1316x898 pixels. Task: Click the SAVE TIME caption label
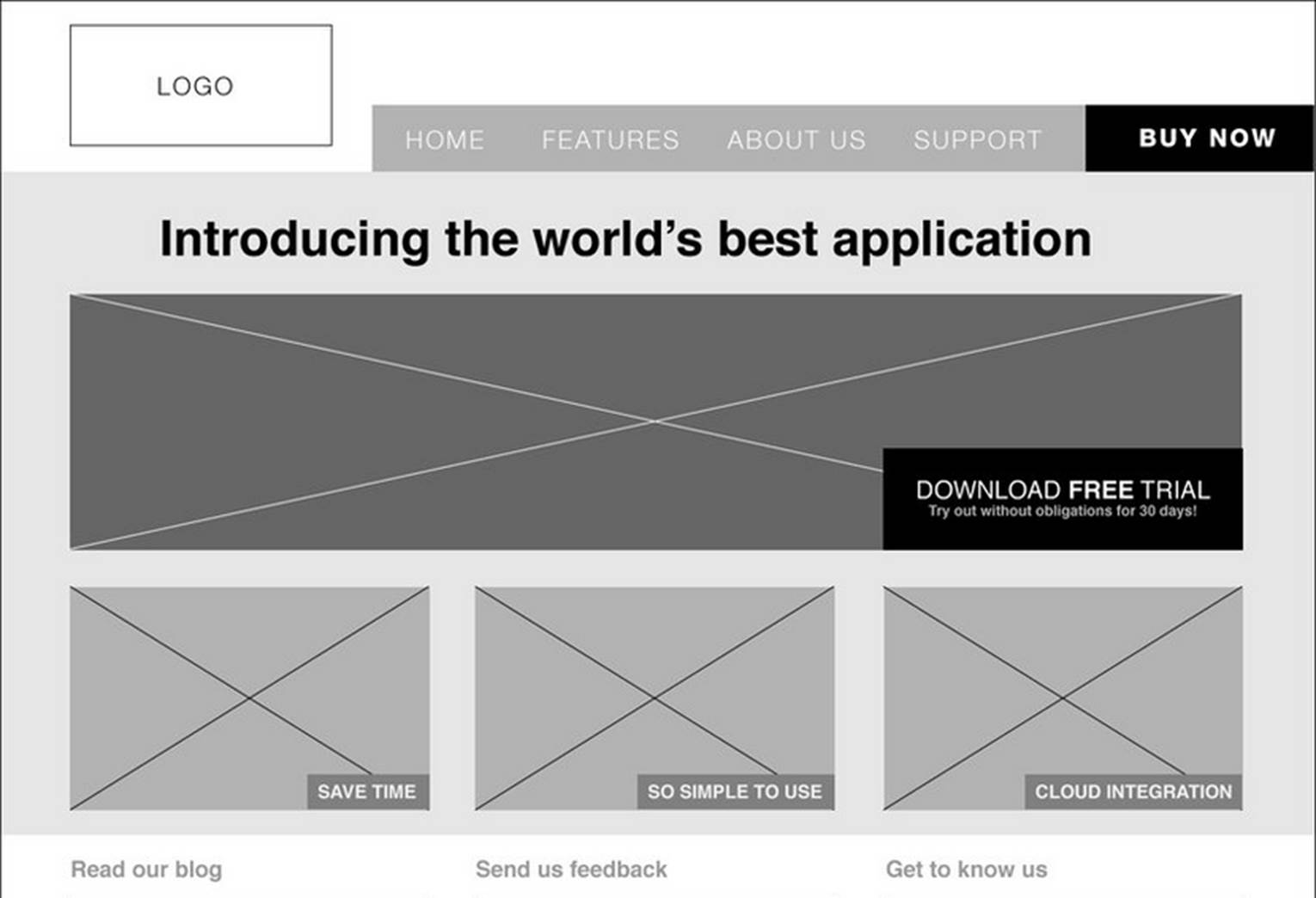coord(366,791)
